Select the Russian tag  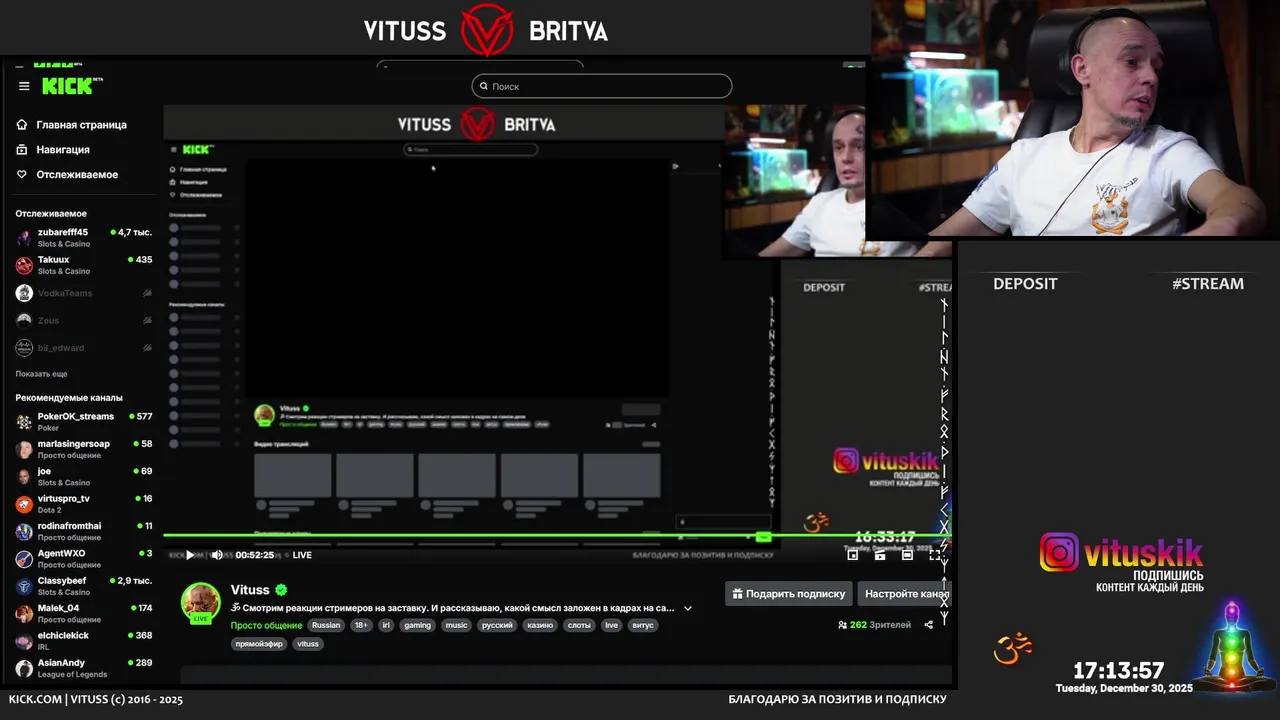[326, 625]
